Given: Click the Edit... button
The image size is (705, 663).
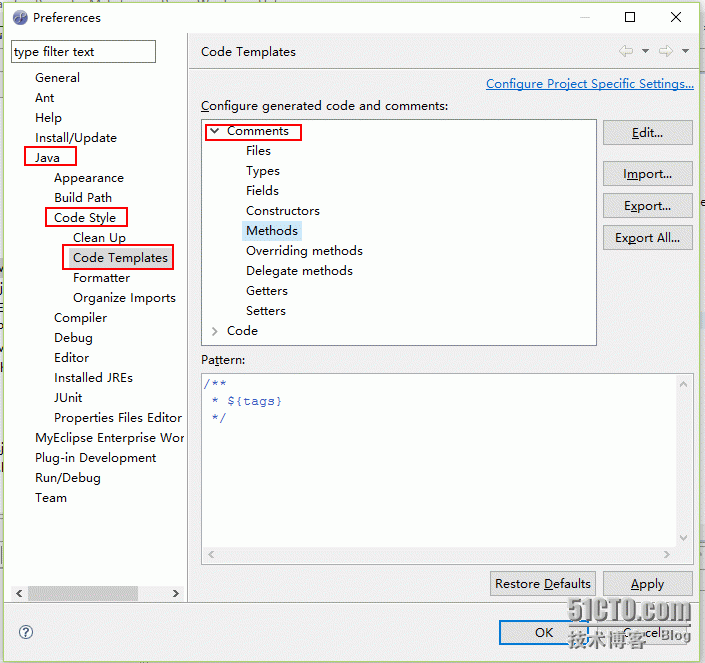Looking at the screenshot, I should click(647, 133).
